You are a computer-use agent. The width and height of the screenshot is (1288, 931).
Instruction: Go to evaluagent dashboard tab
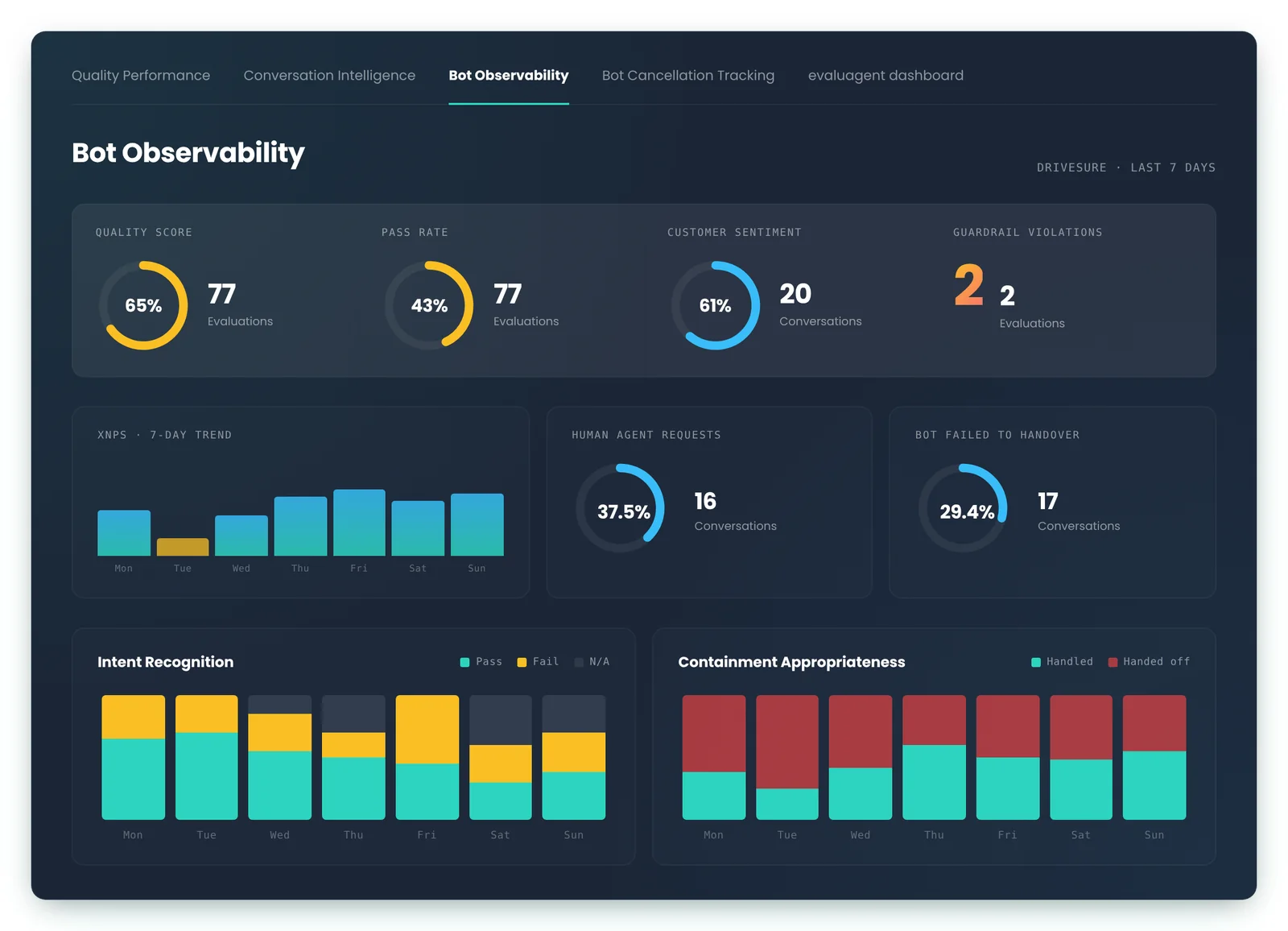(885, 75)
